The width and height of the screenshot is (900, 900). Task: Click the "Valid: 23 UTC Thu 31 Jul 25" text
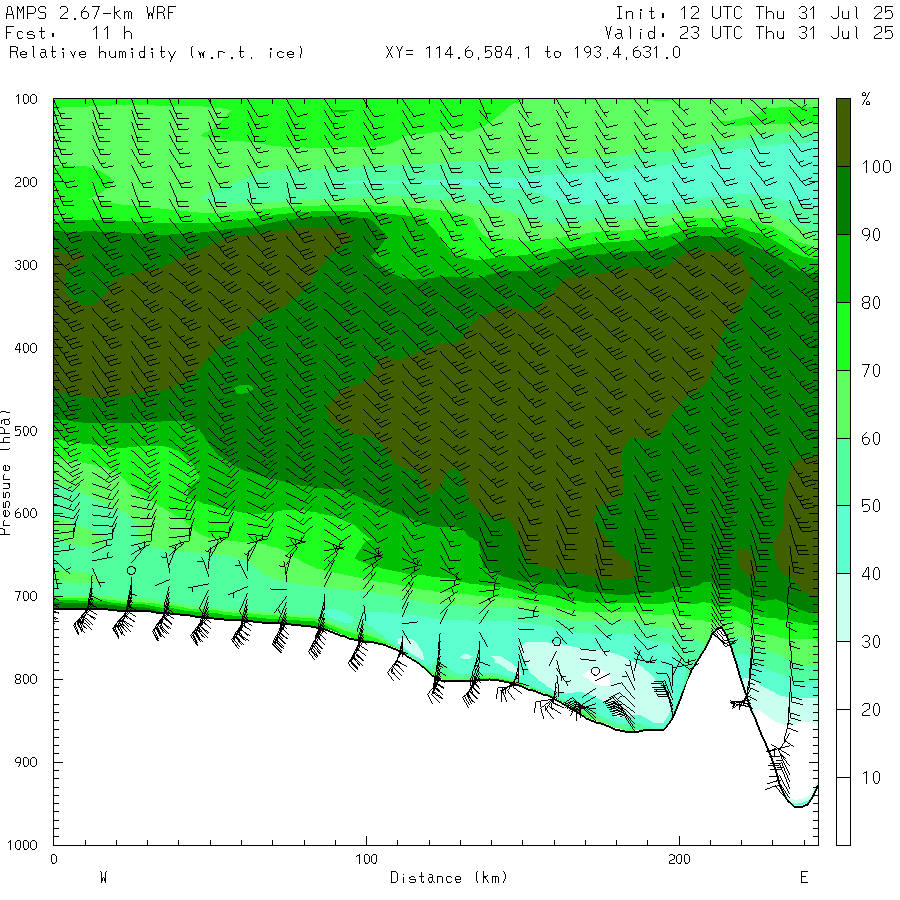tap(748, 33)
